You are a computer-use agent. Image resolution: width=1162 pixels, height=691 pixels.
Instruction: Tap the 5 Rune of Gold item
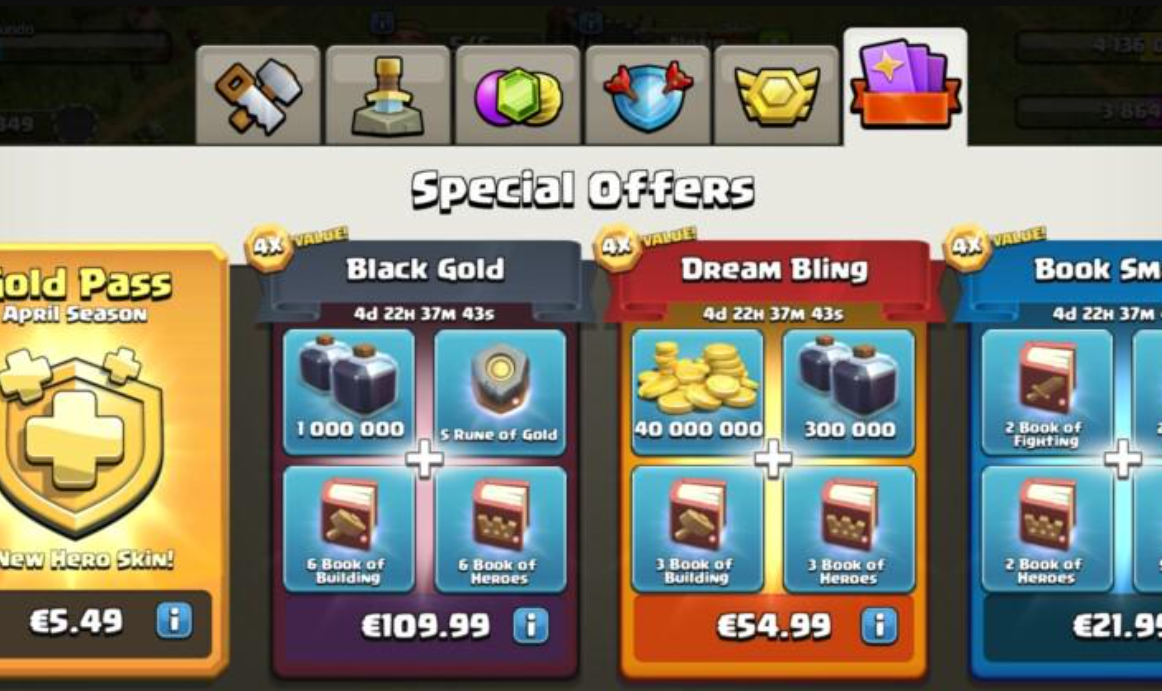(x=500, y=392)
